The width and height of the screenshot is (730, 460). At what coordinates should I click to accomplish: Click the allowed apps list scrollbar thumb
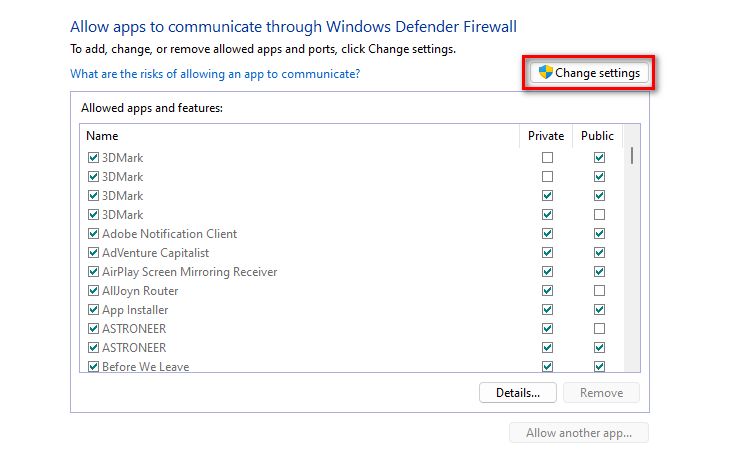(x=632, y=156)
